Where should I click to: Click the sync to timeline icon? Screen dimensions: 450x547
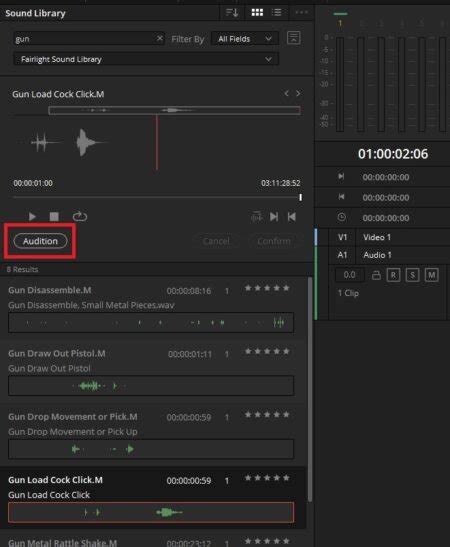point(256,217)
